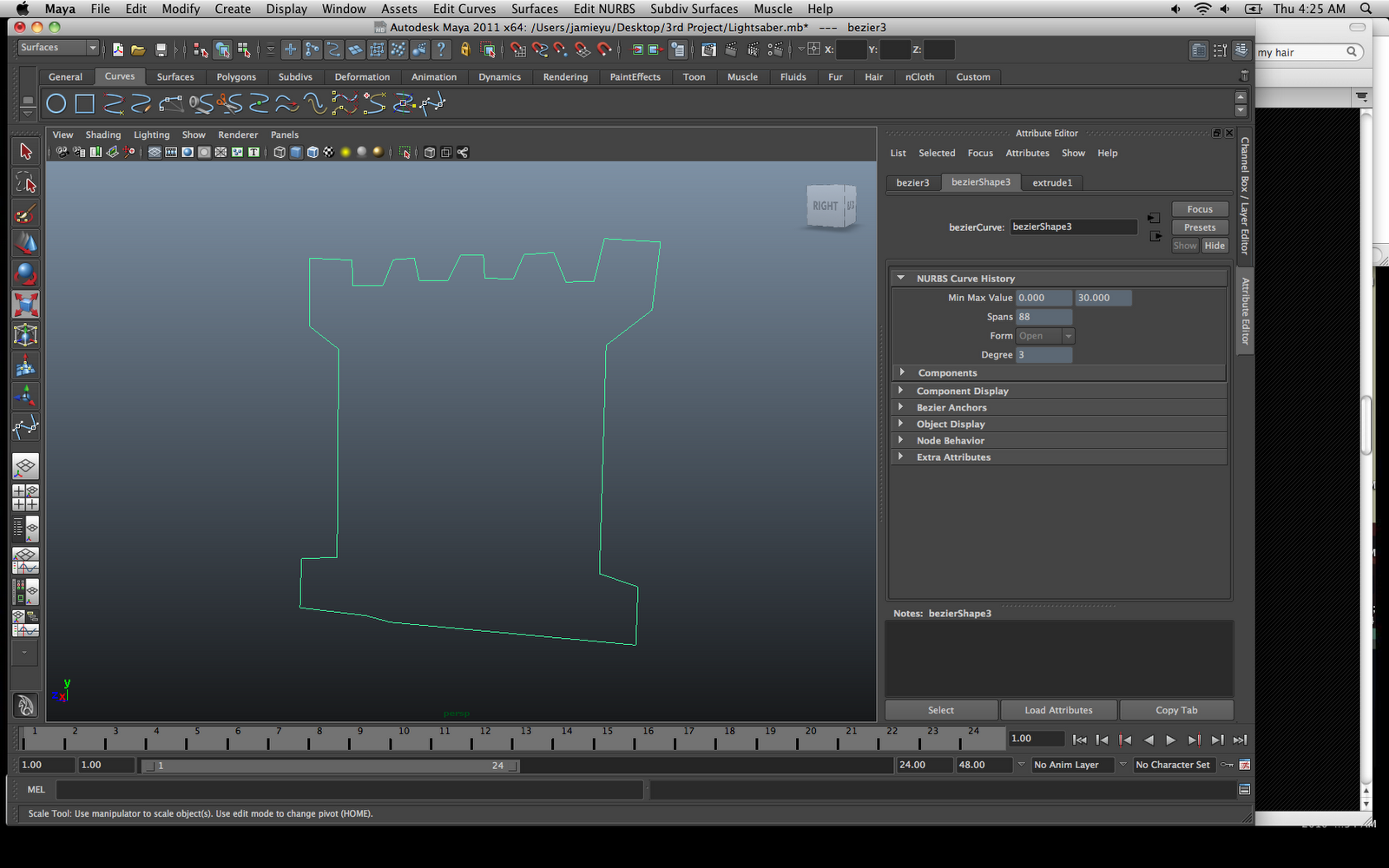The width and height of the screenshot is (1389, 868).
Task: Open the Edit Curves menu
Action: [464, 9]
